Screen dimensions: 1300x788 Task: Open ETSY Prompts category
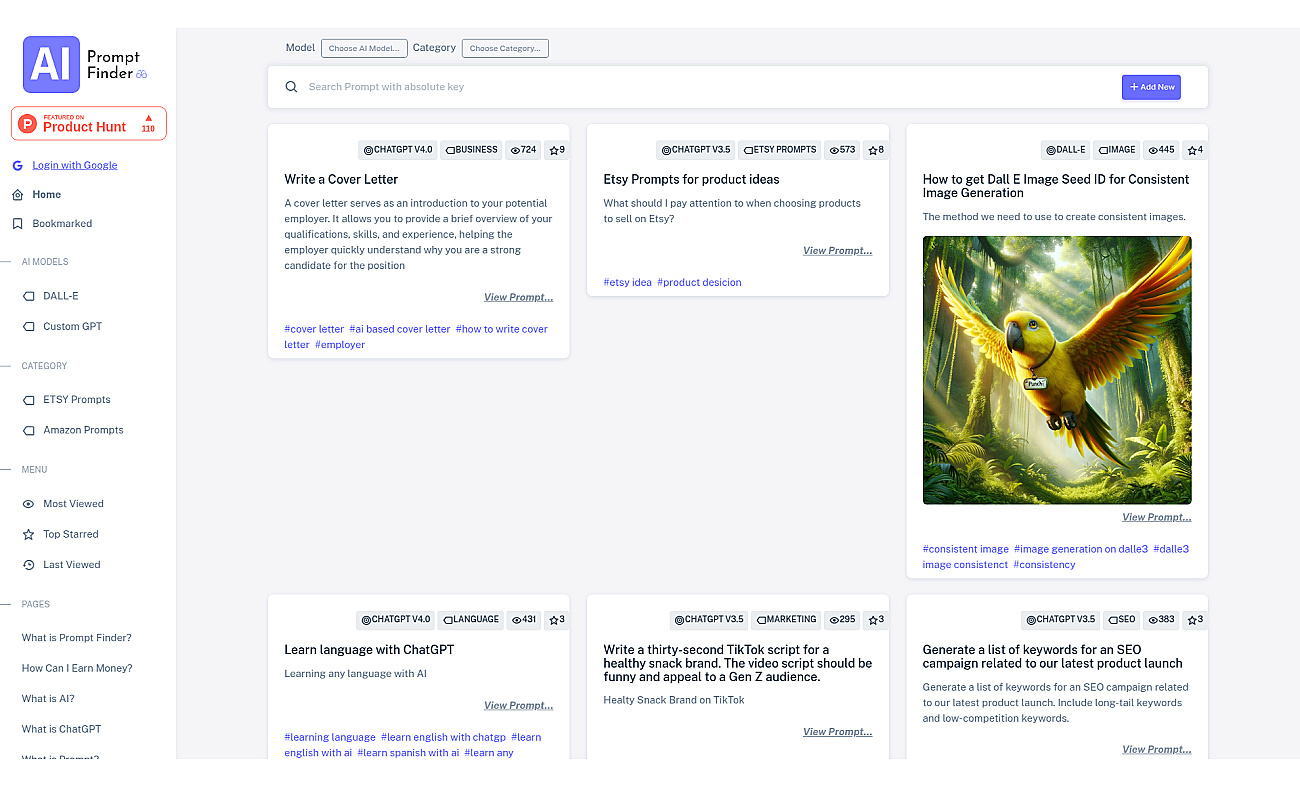coord(77,400)
